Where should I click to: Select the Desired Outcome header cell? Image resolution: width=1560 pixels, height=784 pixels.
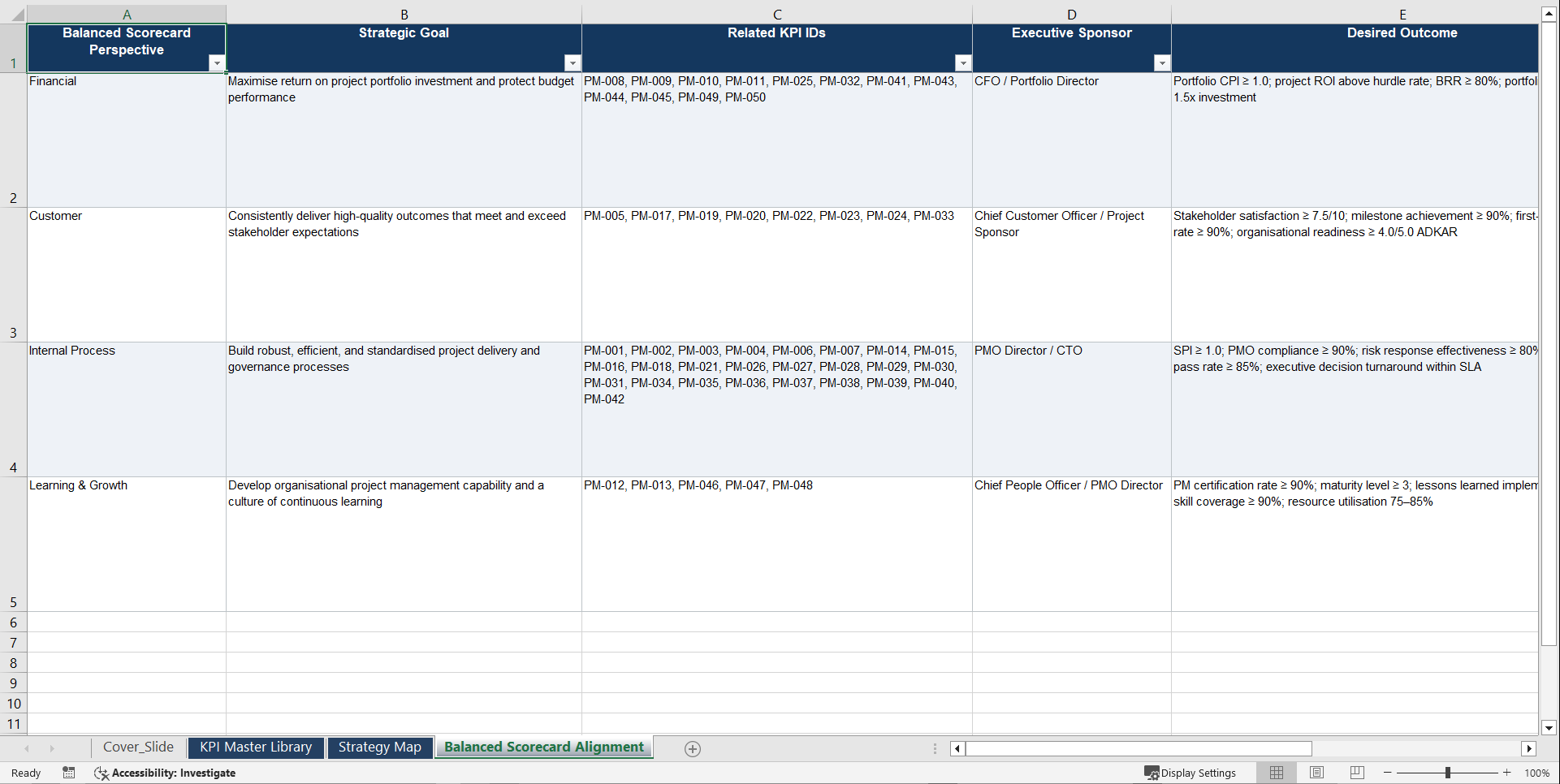(x=1355, y=48)
